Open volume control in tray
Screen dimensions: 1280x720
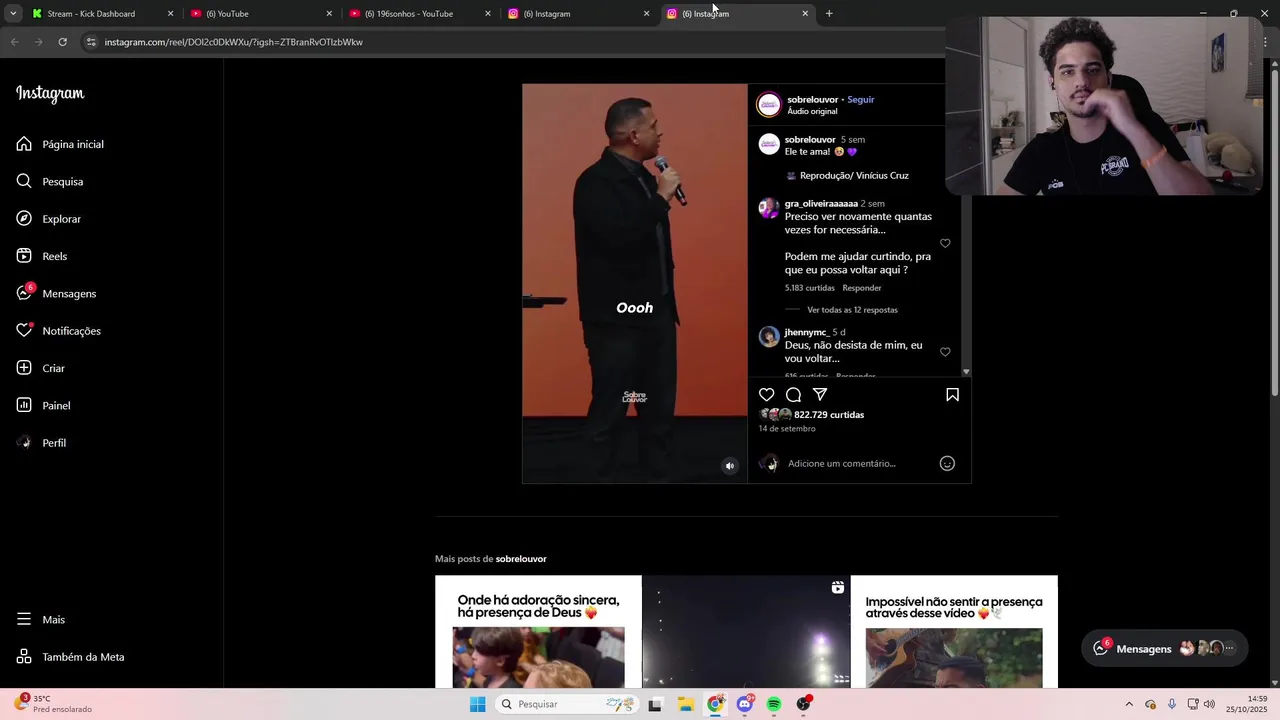1209,704
